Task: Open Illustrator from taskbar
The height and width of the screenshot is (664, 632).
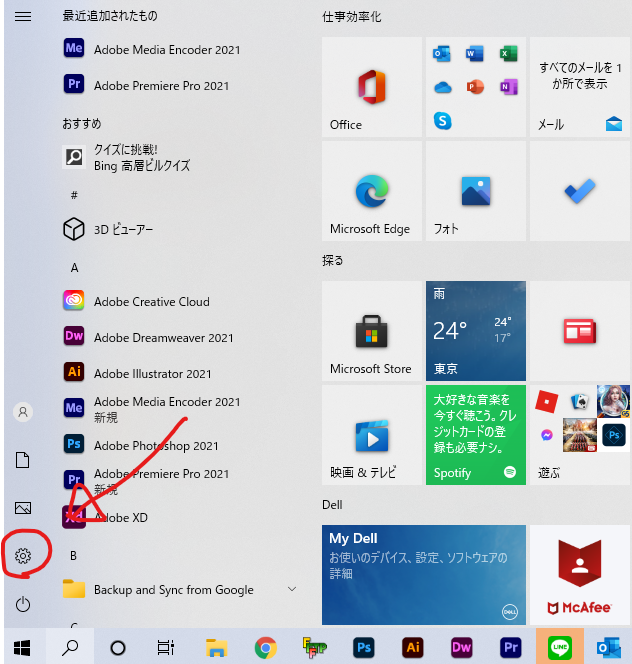Action: click(413, 647)
